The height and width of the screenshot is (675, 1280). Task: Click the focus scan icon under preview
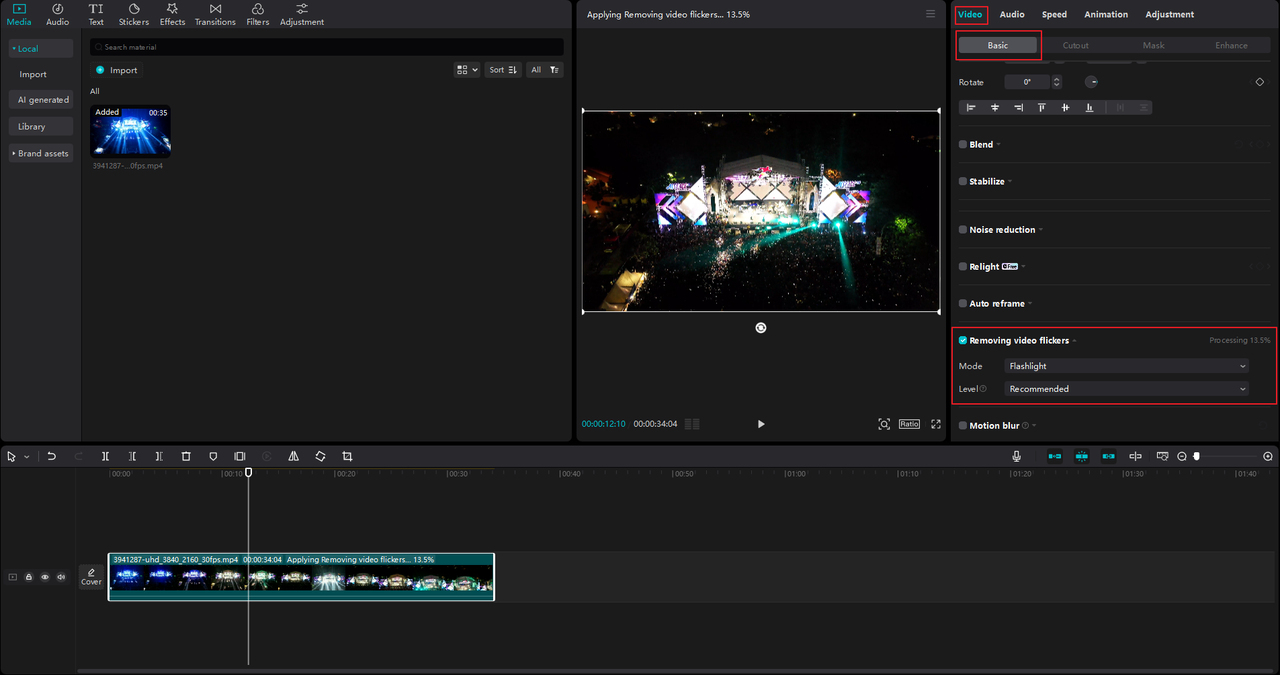point(884,424)
